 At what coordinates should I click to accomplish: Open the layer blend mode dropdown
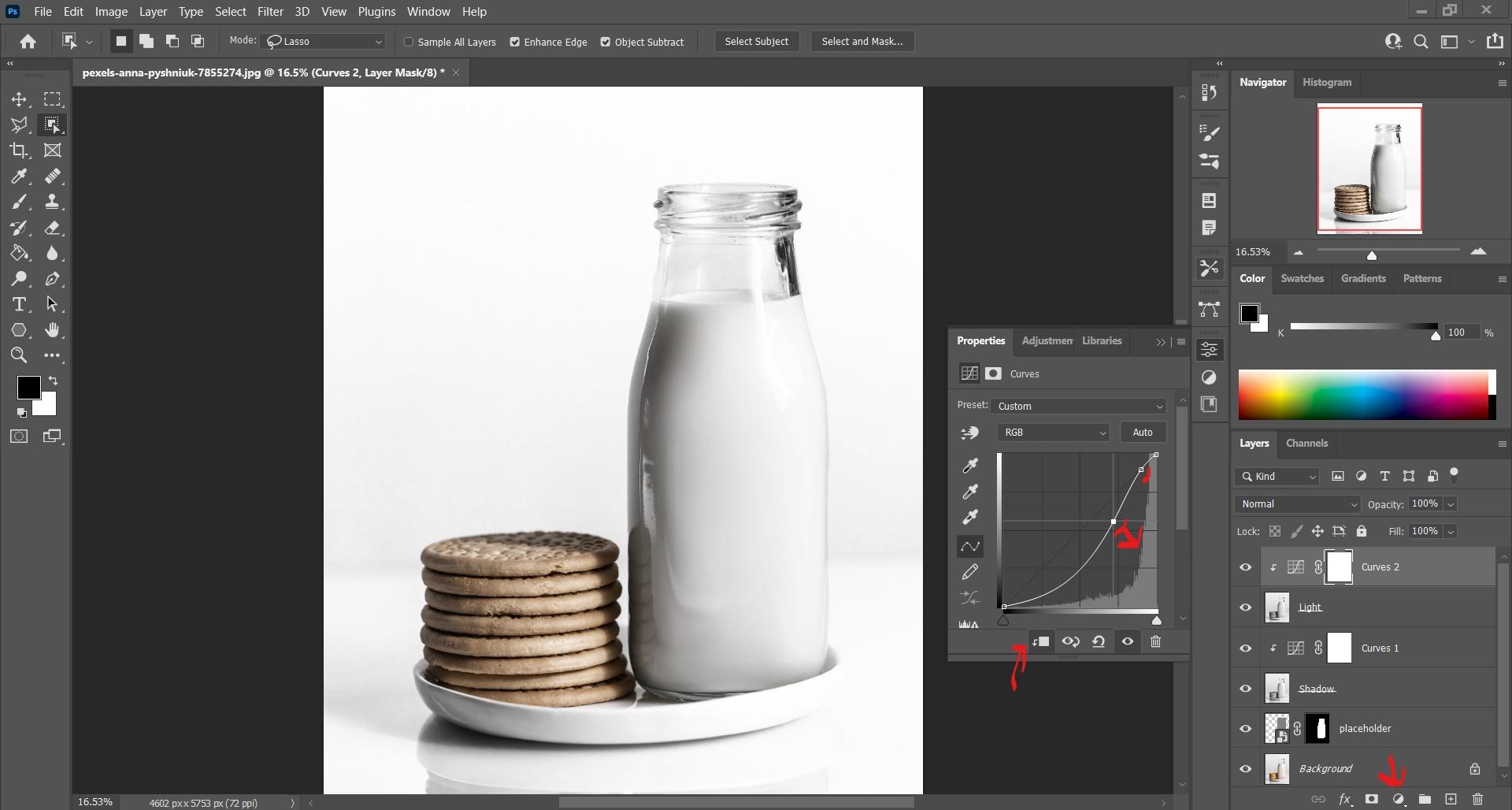point(1297,504)
